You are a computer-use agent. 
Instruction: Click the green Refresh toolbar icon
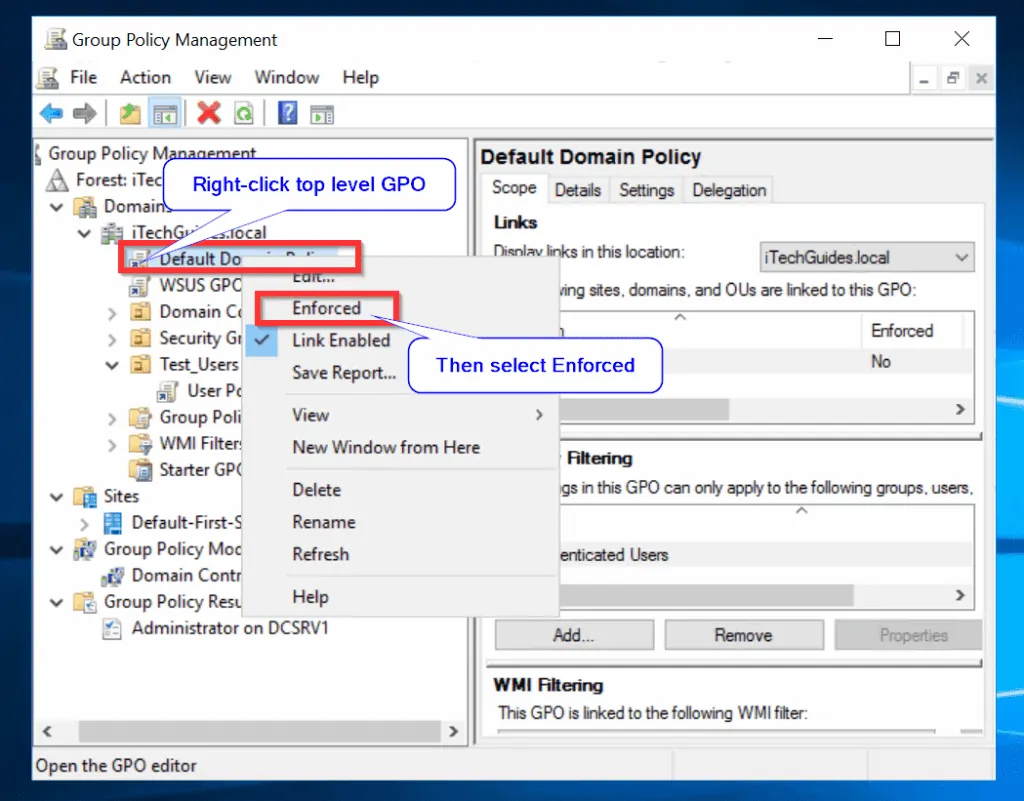(244, 114)
